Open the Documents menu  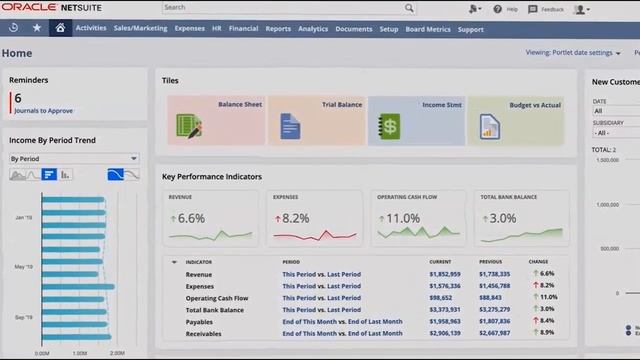coord(354,29)
